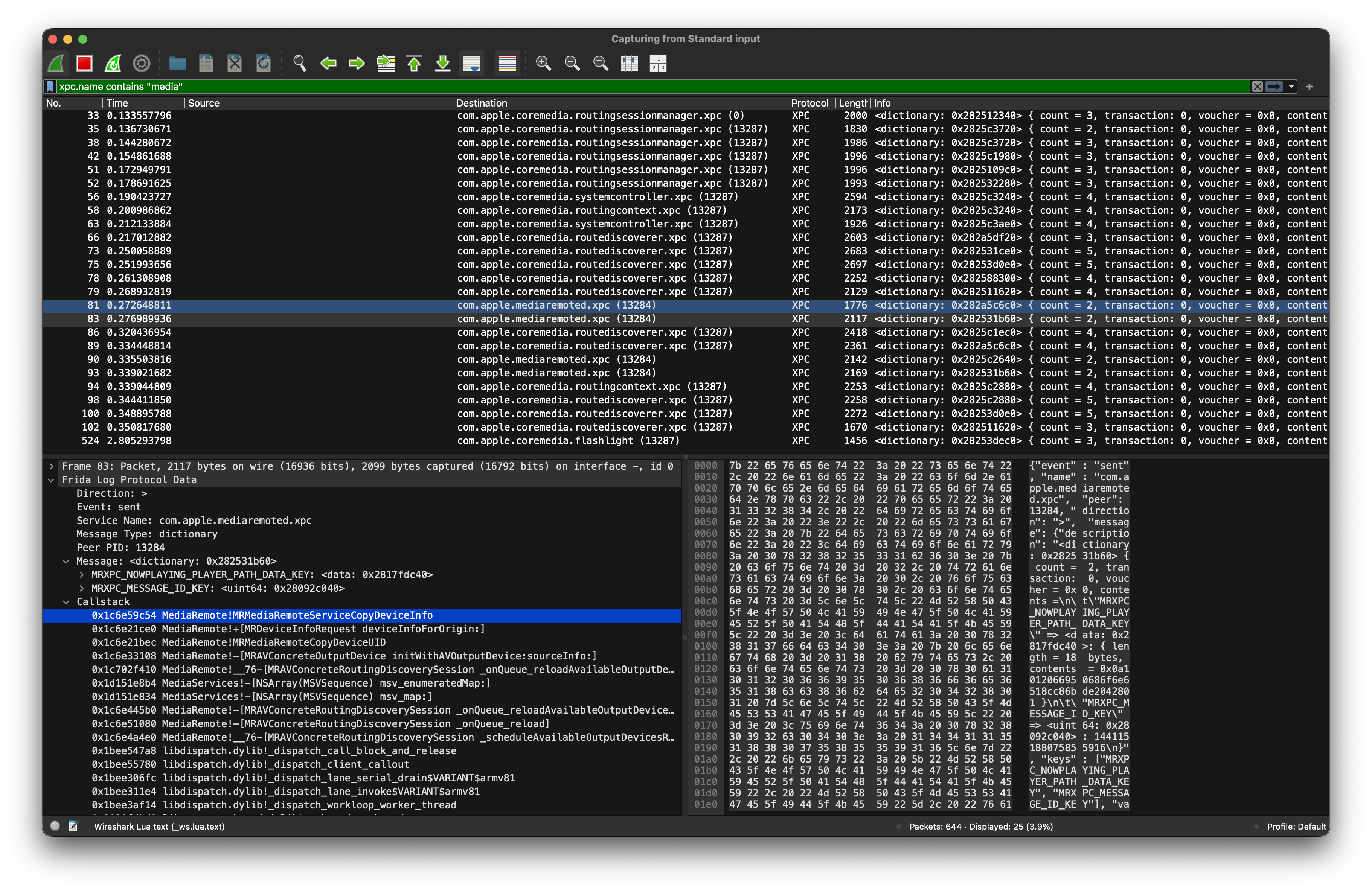
Task: Clear the display filter
Action: coord(1257,87)
